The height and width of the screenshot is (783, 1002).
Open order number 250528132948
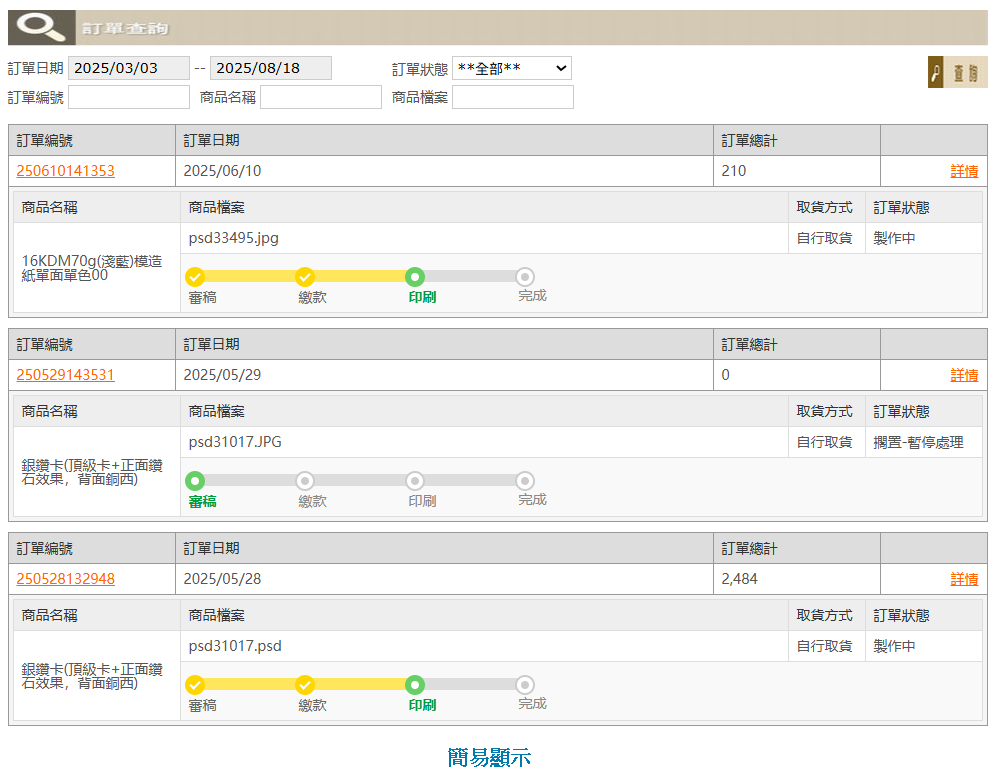click(65, 579)
